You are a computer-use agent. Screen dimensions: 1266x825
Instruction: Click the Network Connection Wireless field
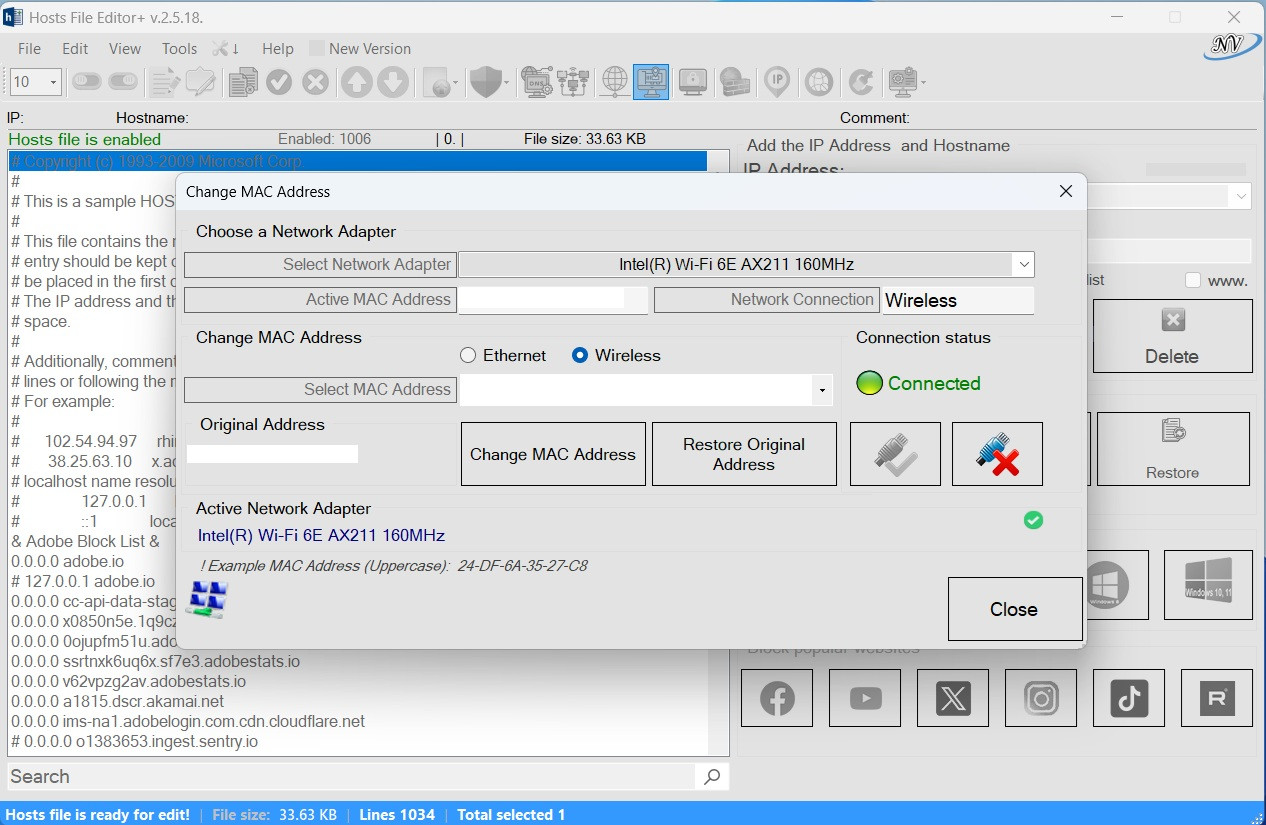958,300
